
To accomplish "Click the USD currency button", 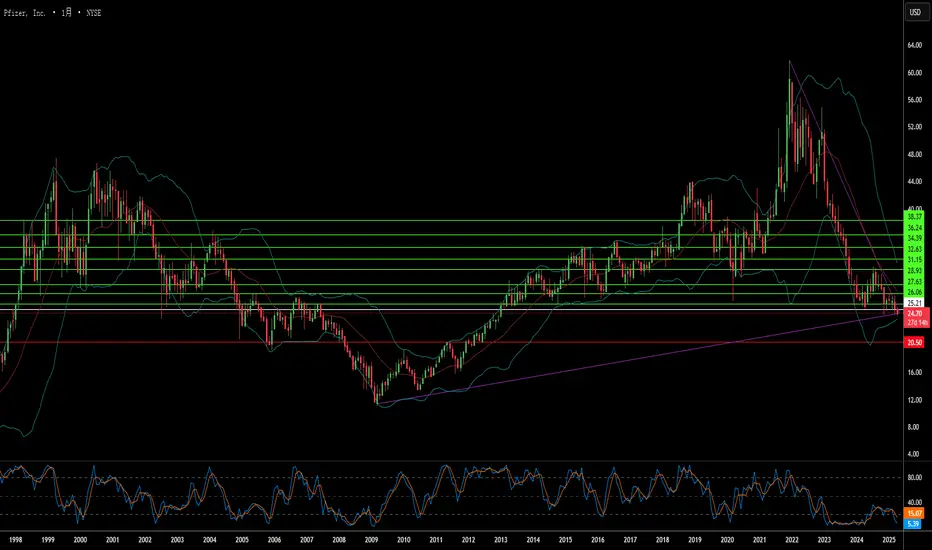I will pos(914,13).
